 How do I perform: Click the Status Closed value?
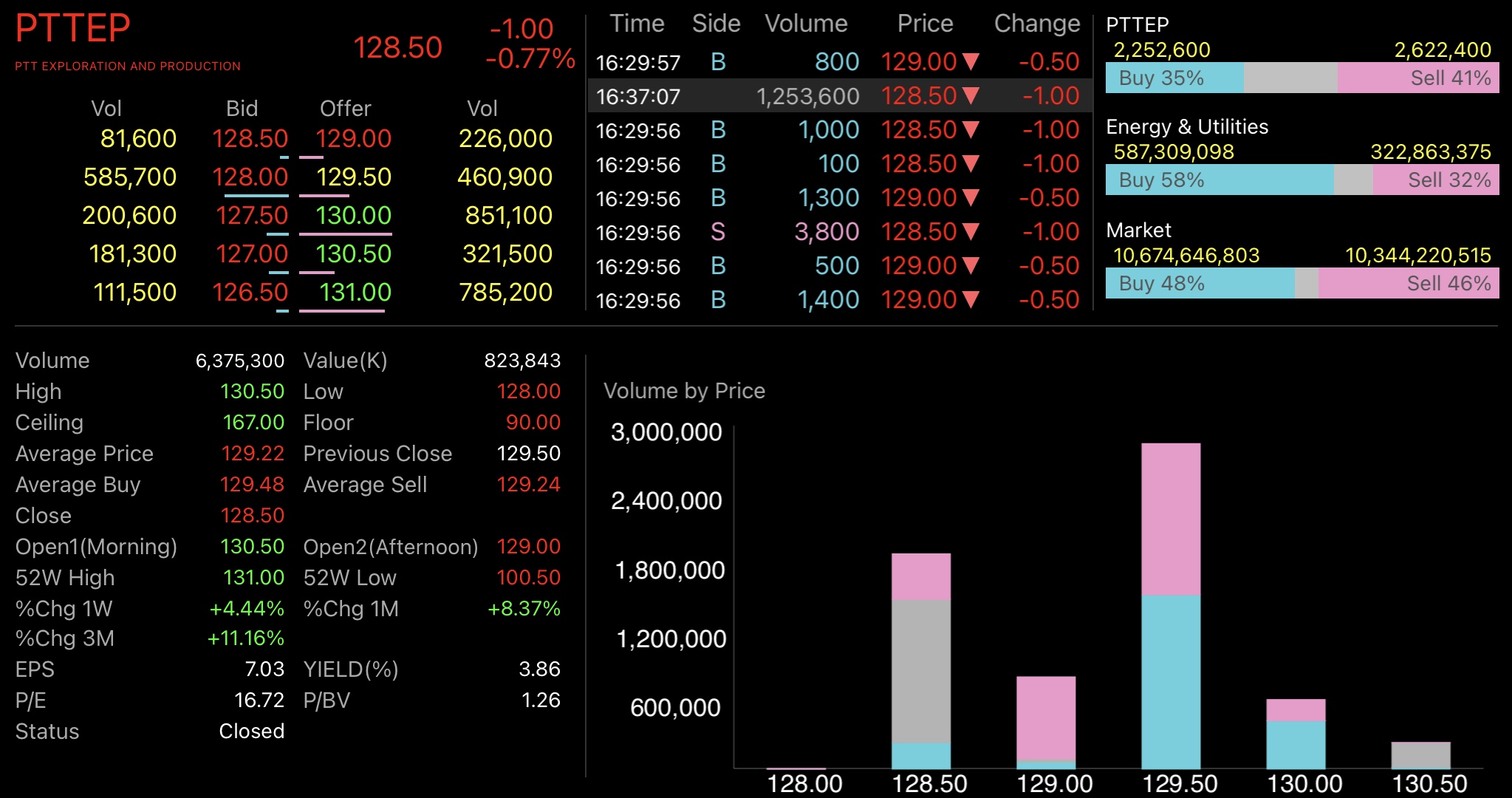[251, 731]
